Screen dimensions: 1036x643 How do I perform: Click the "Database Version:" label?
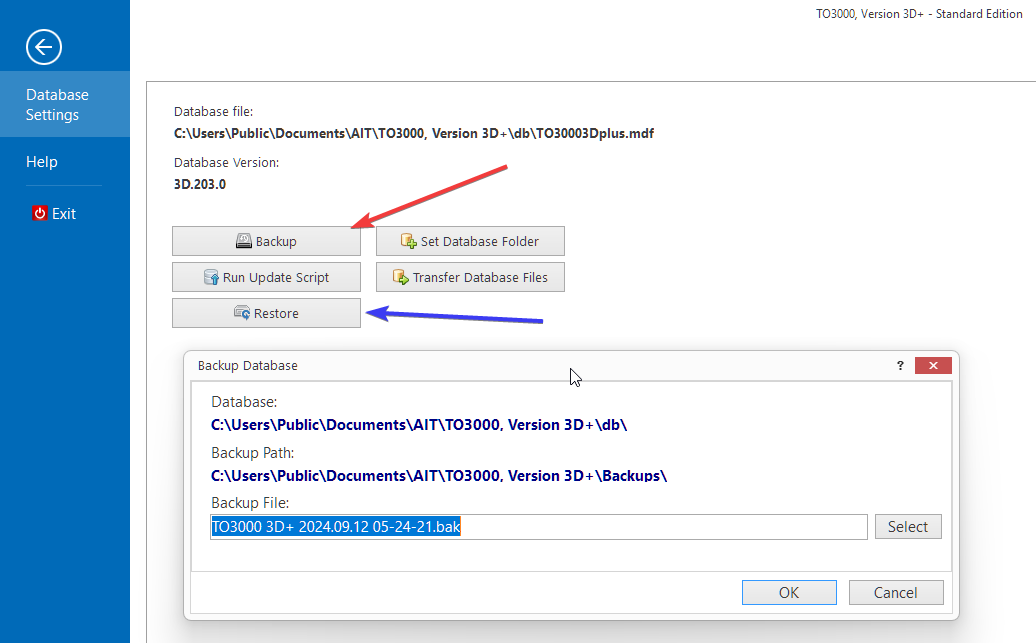(x=227, y=162)
